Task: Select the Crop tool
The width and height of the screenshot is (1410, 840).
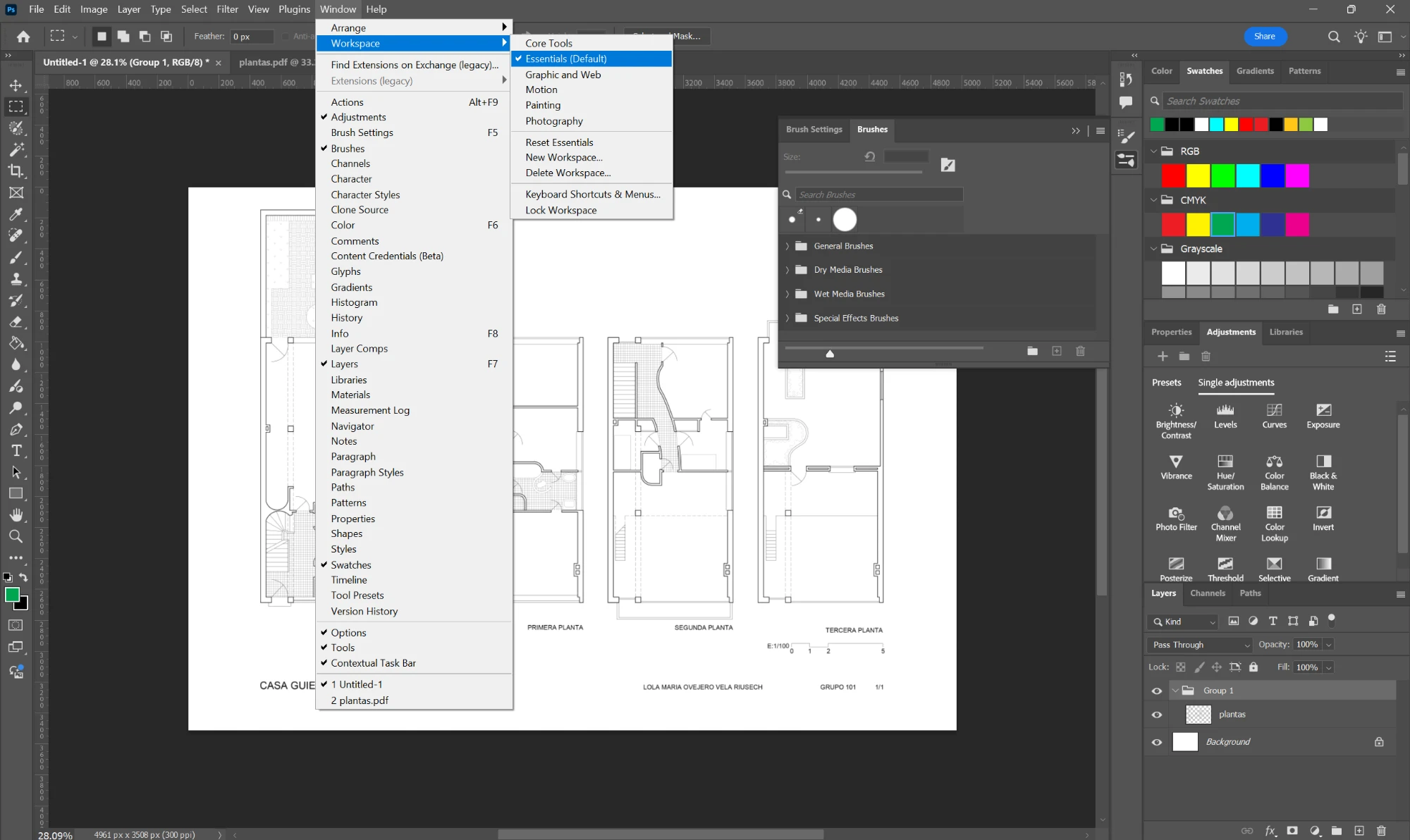Action: coord(16,171)
